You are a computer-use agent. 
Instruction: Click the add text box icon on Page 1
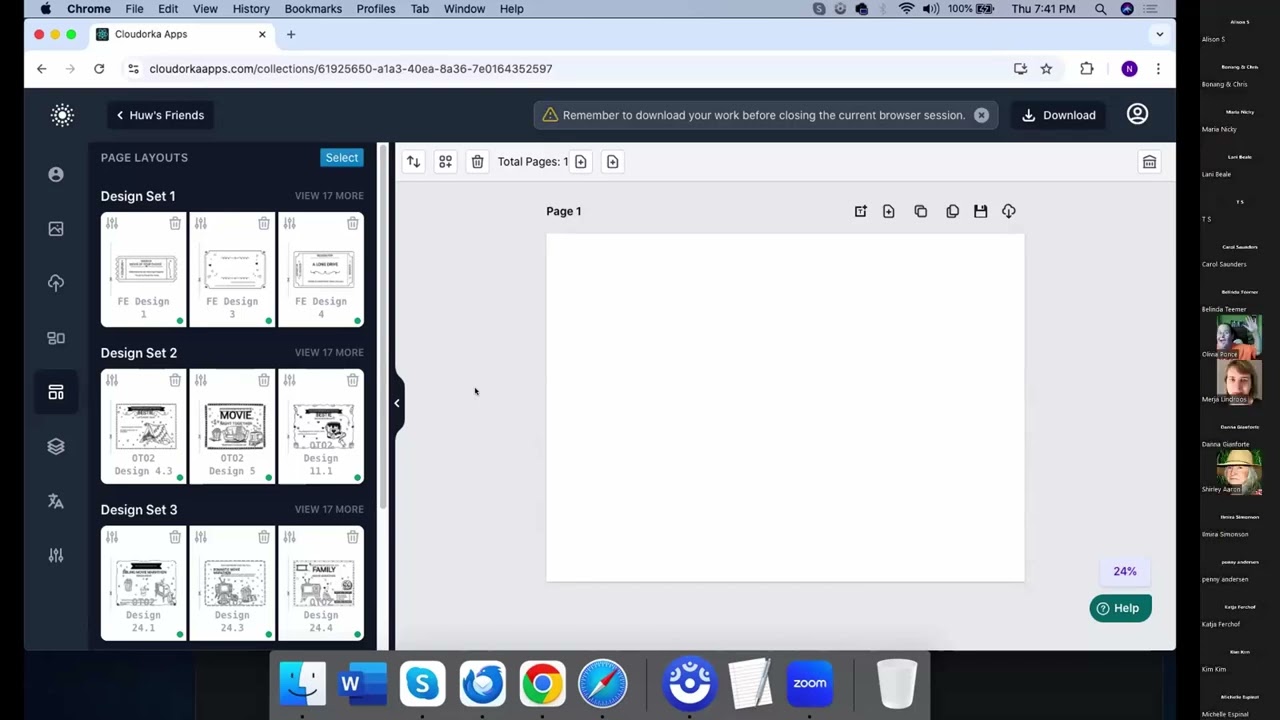[860, 211]
